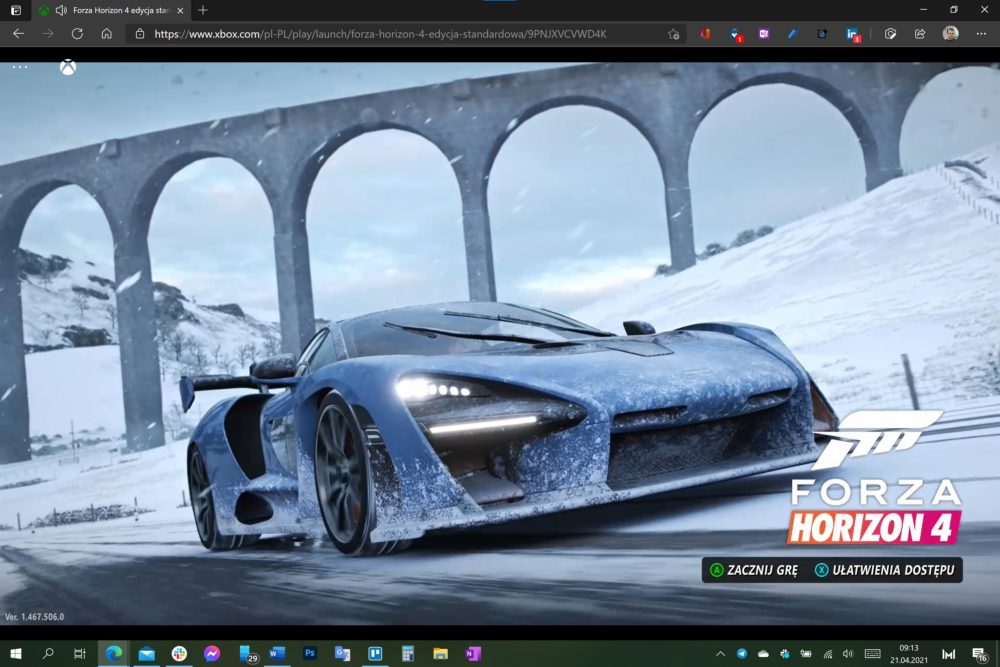
Task: Open Windows taskbar search
Action: (x=48, y=654)
